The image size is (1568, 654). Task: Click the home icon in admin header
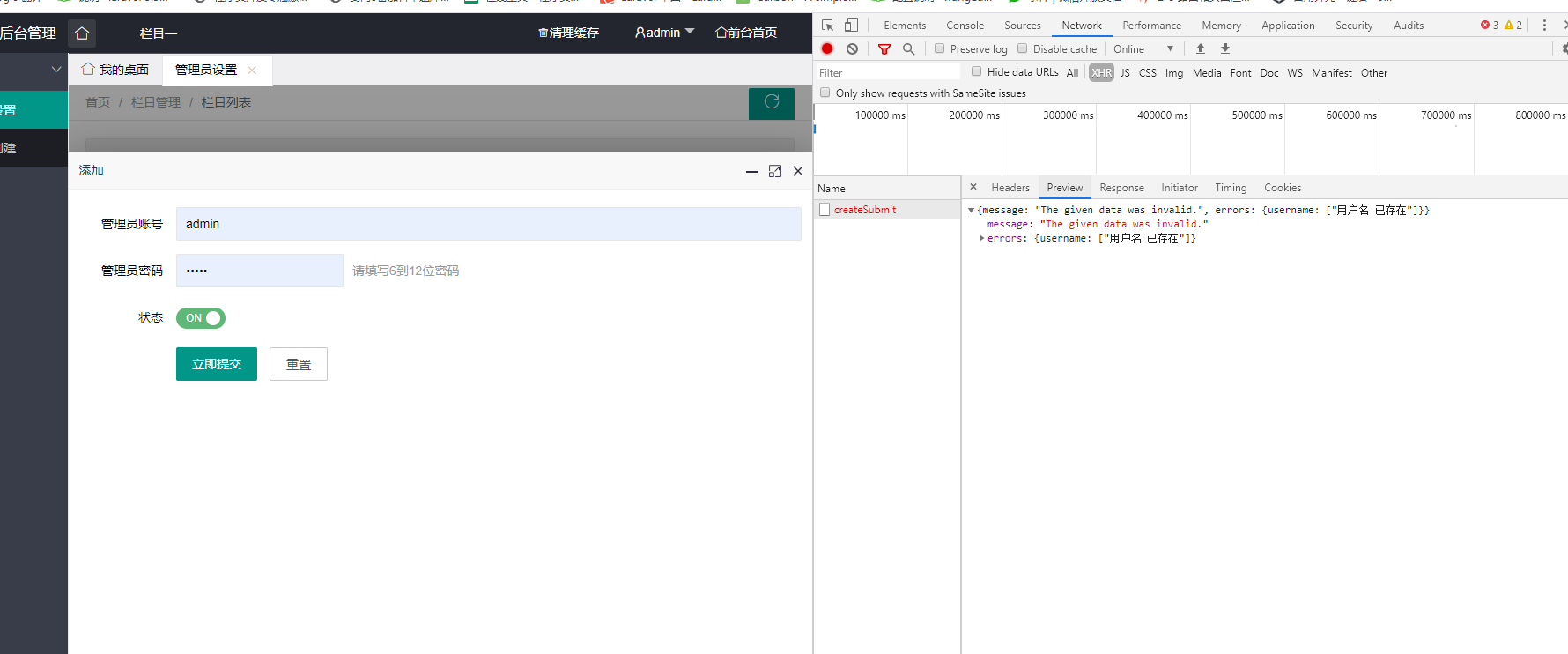(x=82, y=33)
